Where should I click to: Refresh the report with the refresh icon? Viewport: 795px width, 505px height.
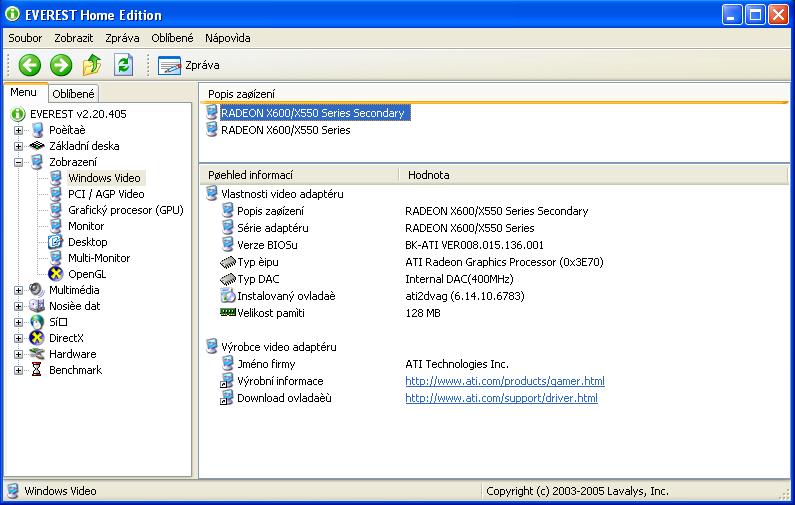click(123, 65)
